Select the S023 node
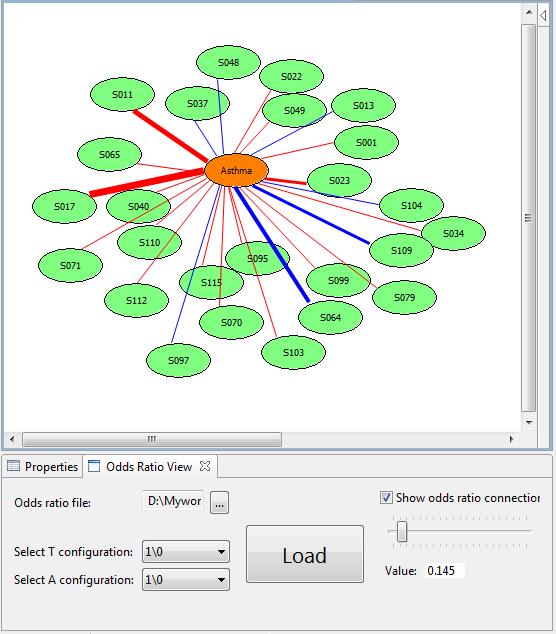 pyautogui.click(x=339, y=180)
